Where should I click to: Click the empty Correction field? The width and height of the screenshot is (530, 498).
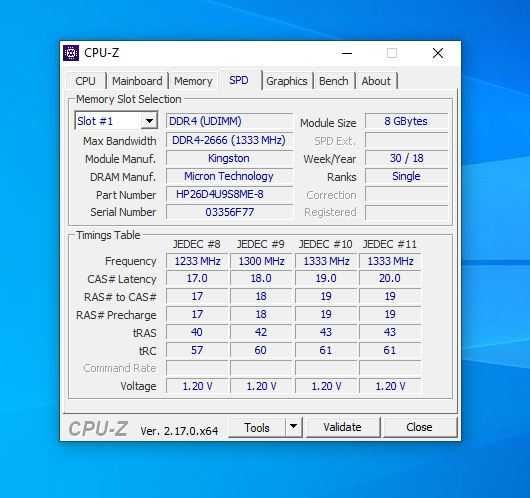tap(407, 194)
